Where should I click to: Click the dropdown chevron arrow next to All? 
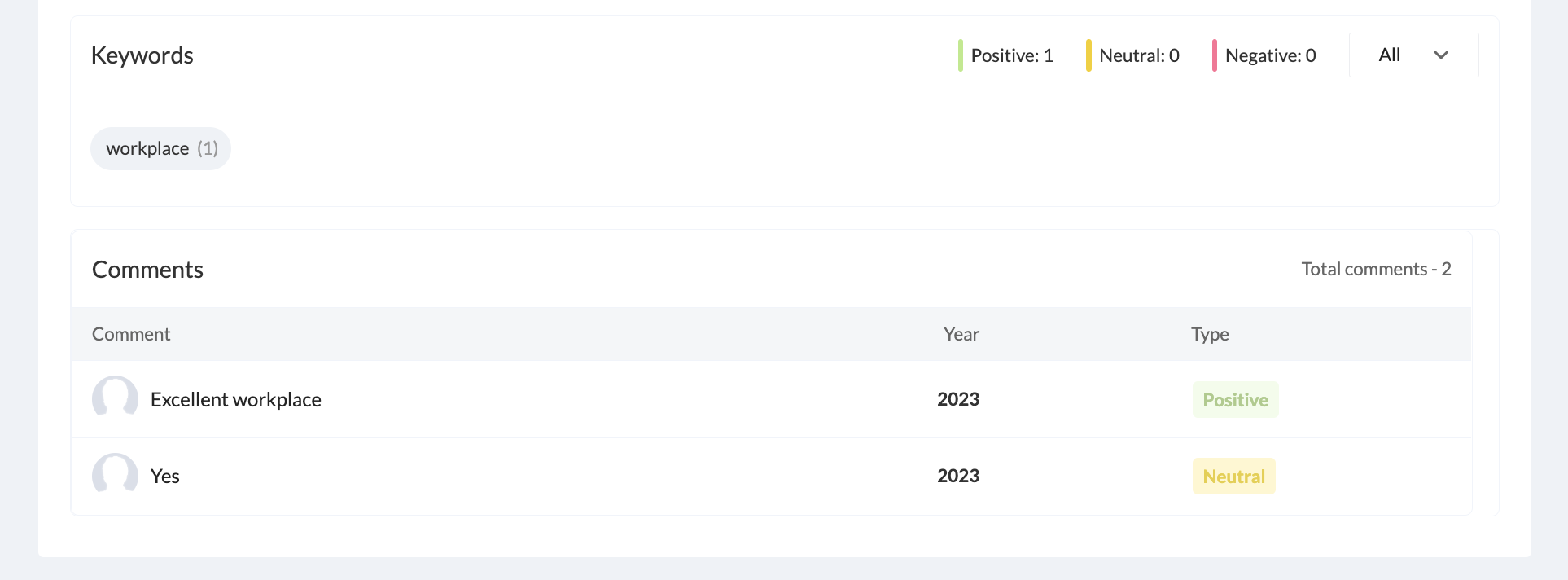[1441, 55]
